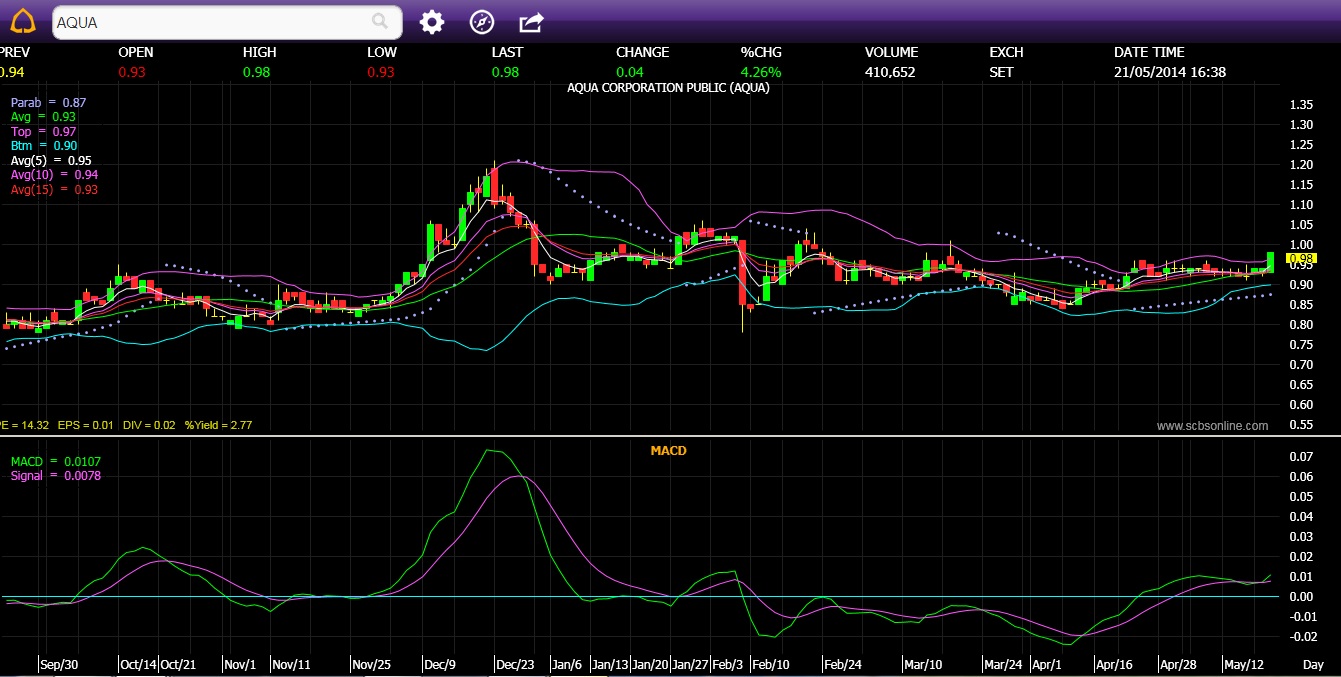Click the Signal value label in MACD panel
Viewport: 1341px width, 677px height.
55,476
